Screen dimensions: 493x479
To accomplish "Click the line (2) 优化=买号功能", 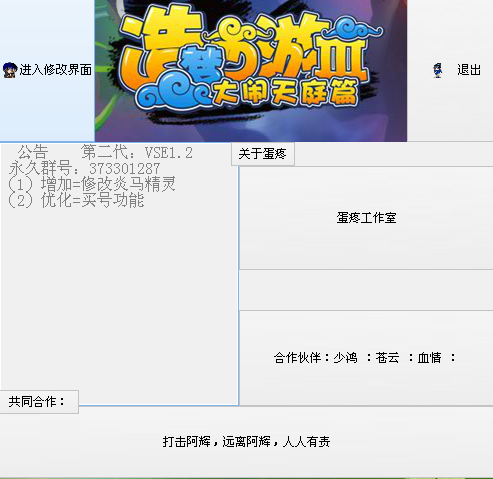I will click(x=76, y=200).
